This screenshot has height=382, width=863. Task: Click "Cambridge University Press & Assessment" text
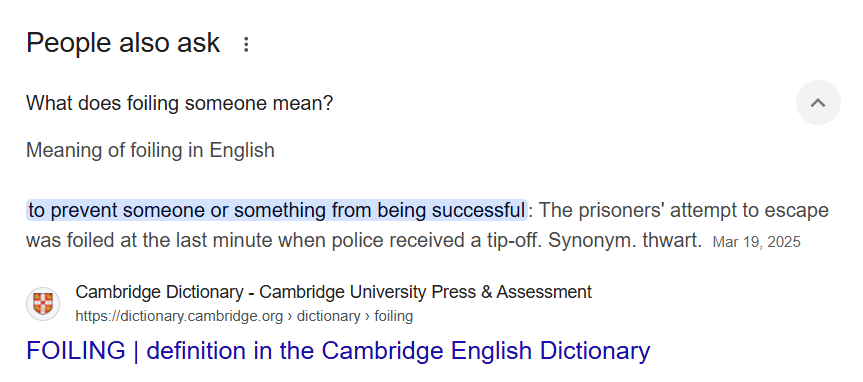(x=425, y=292)
